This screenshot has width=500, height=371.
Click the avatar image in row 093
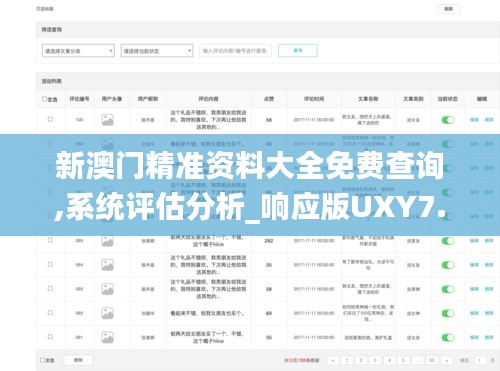[107, 289]
